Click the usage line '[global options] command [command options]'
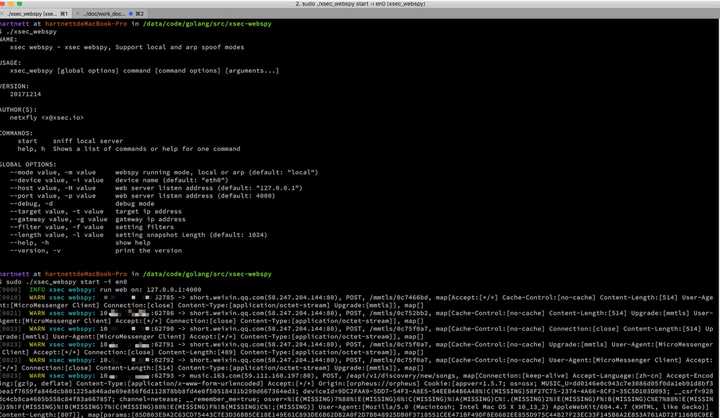Screen dimensions: 720x418 139,71
